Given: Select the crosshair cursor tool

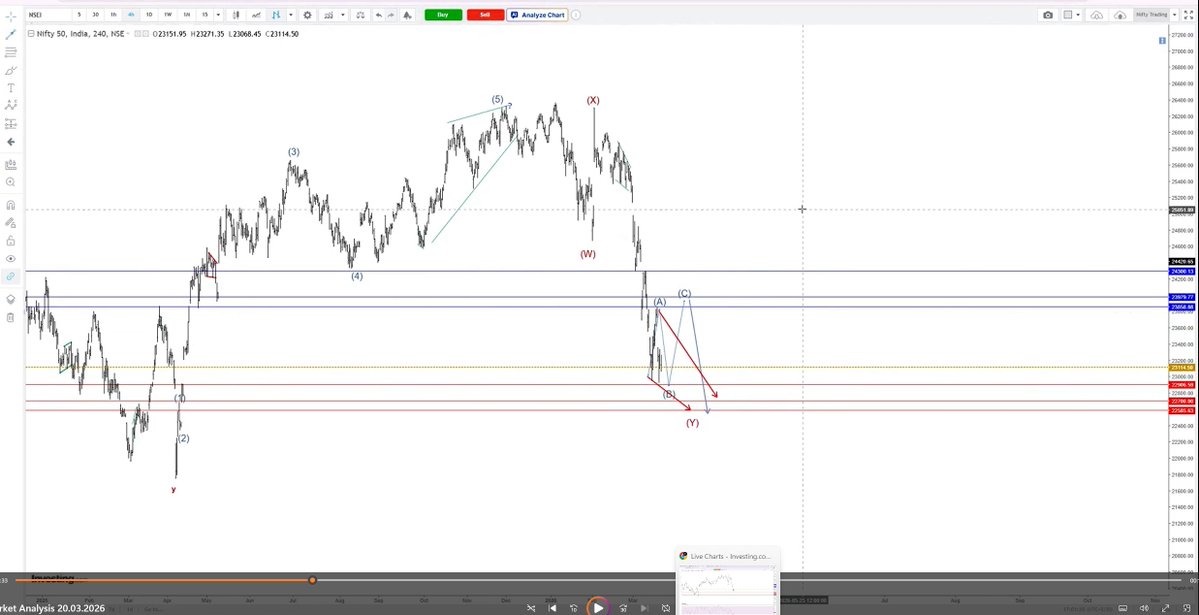Looking at the screenshot, I should pyautogui.click(x=11, y=16).
